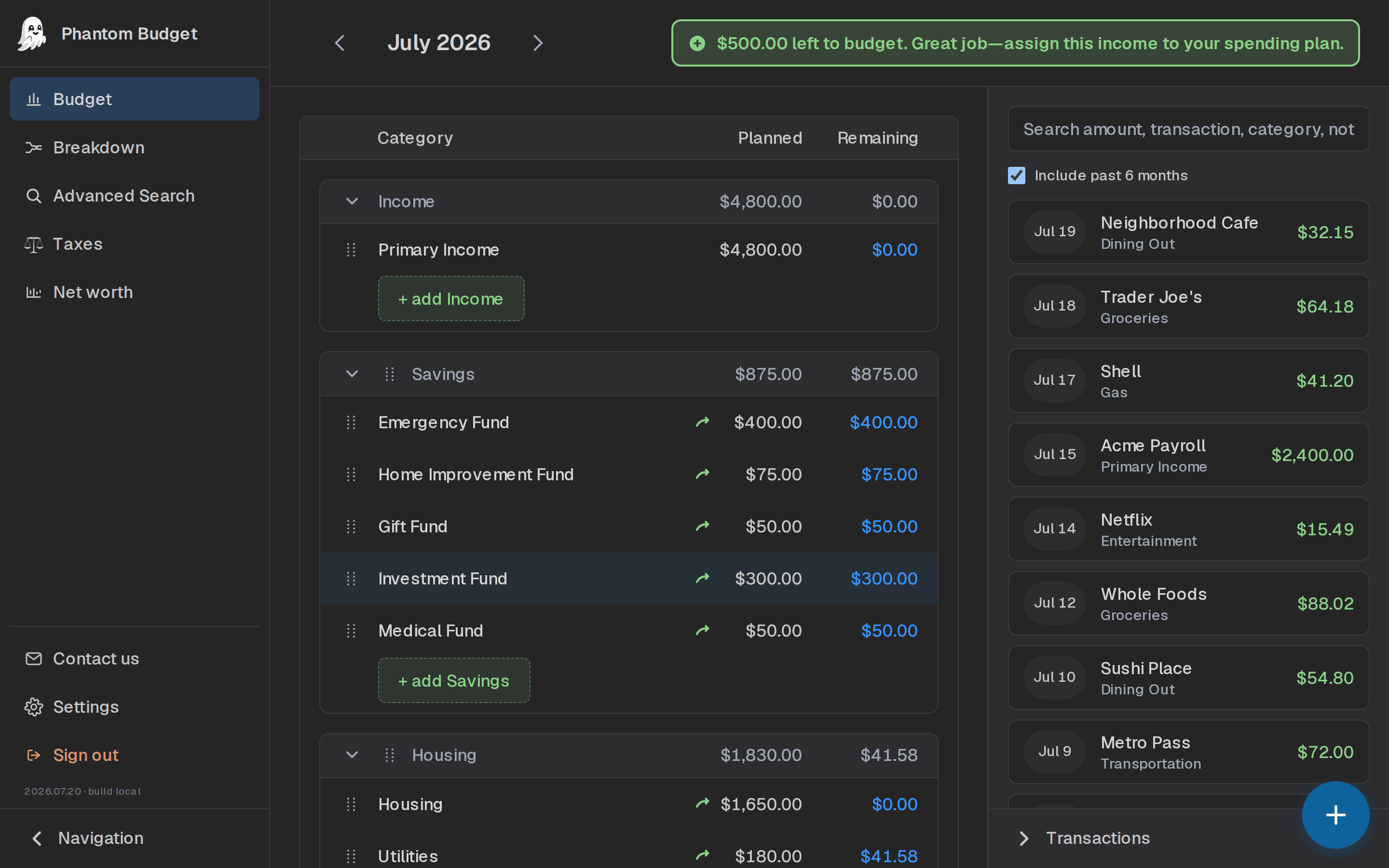This screenshot has height=868, width=1389.
Task: Click drag handle for Housing group header
Action: (390, 755)
